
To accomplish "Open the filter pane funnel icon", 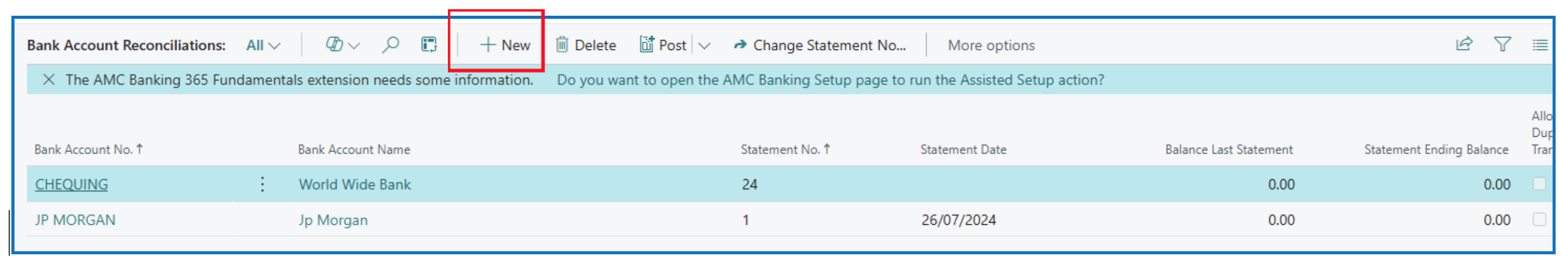I will (1502, 45).
